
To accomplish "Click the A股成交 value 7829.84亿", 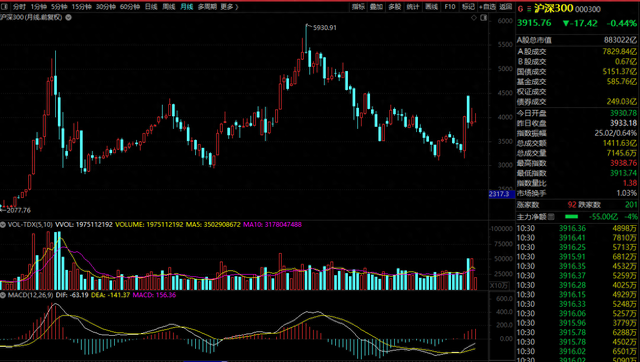I will pos(620,51).
